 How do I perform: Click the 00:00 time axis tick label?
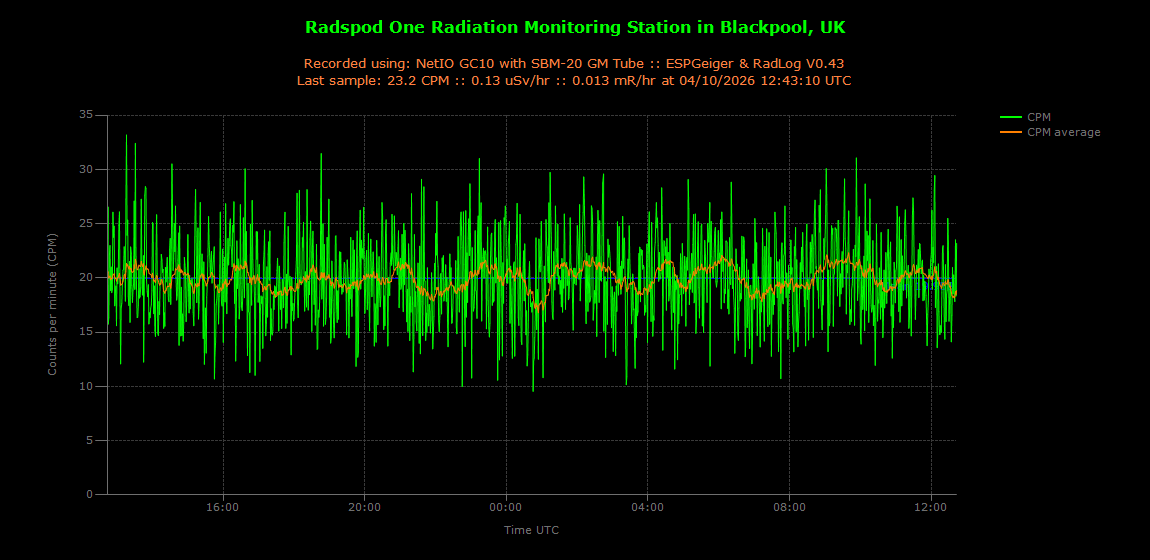click(505, 506)
